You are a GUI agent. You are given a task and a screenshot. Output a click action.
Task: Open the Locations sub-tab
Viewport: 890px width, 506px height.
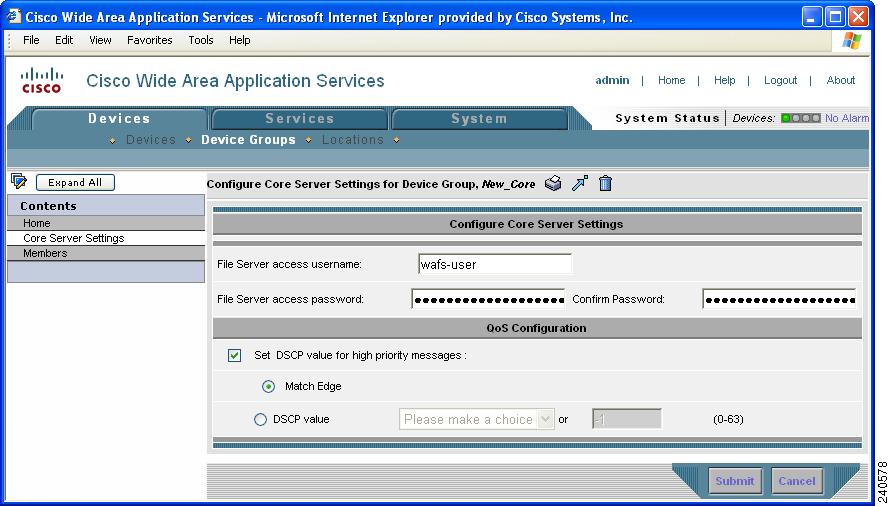(x=352, y=140)
